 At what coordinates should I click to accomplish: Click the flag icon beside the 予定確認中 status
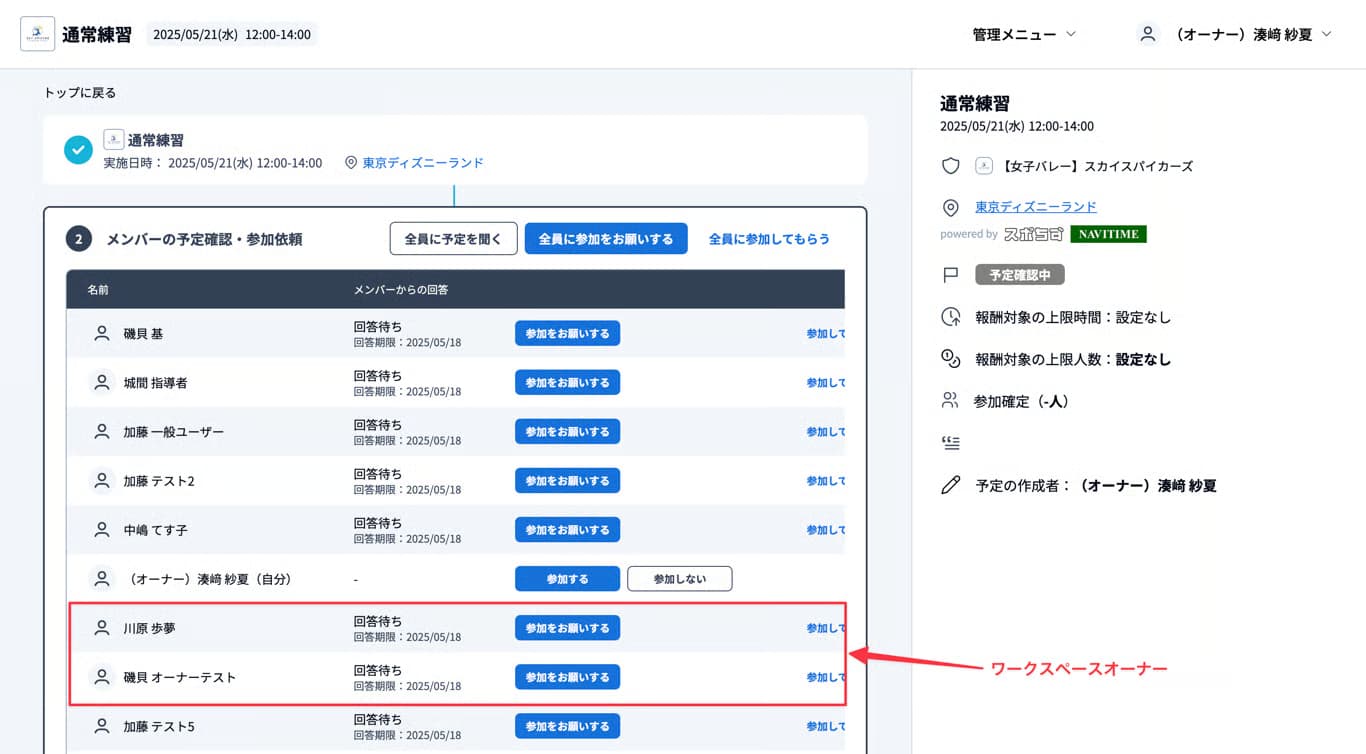tap(950, 273)
